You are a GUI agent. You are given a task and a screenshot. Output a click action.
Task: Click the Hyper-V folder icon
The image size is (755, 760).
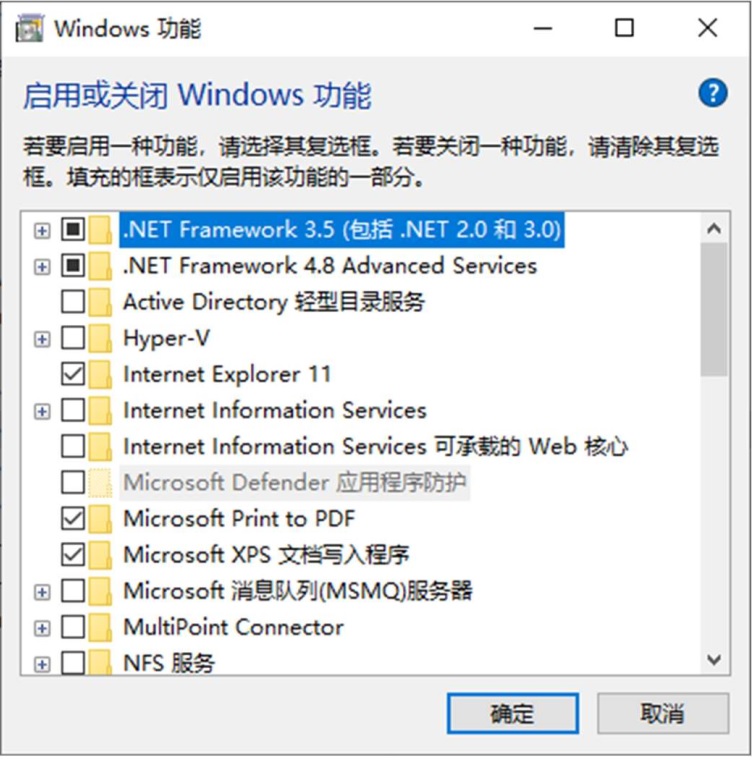(x=100, y=338)
